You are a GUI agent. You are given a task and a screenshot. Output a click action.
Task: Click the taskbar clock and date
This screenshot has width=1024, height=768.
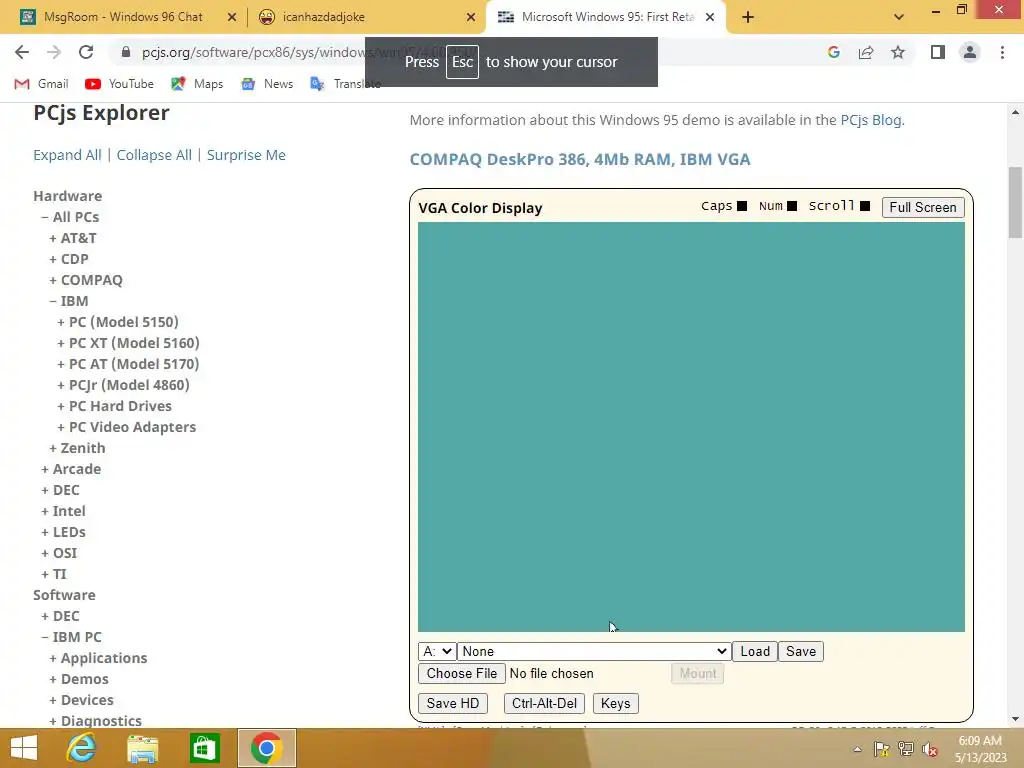pyautogui.click(x=980, y=749)
